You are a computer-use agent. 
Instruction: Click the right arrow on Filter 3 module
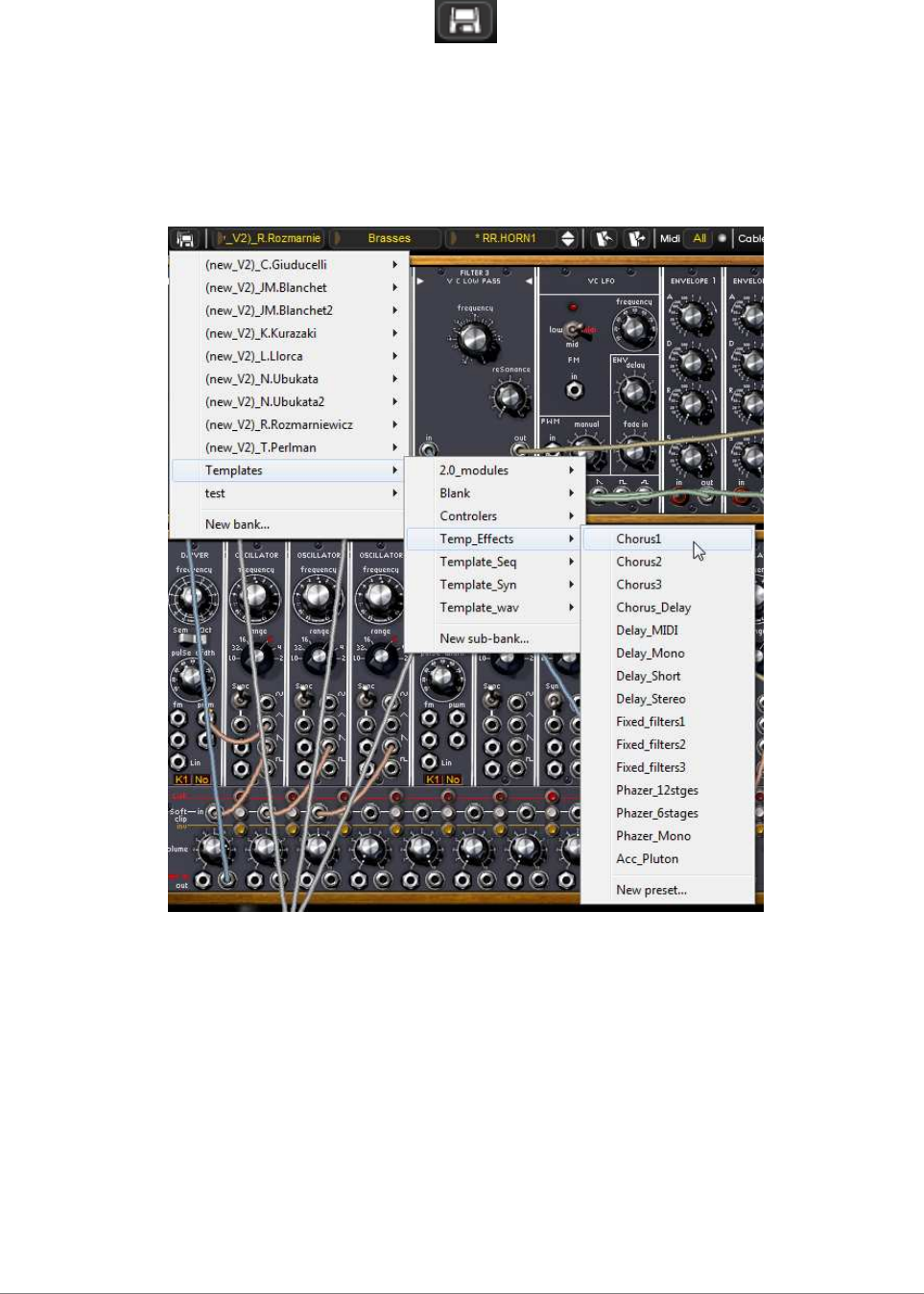coord(528,281)
